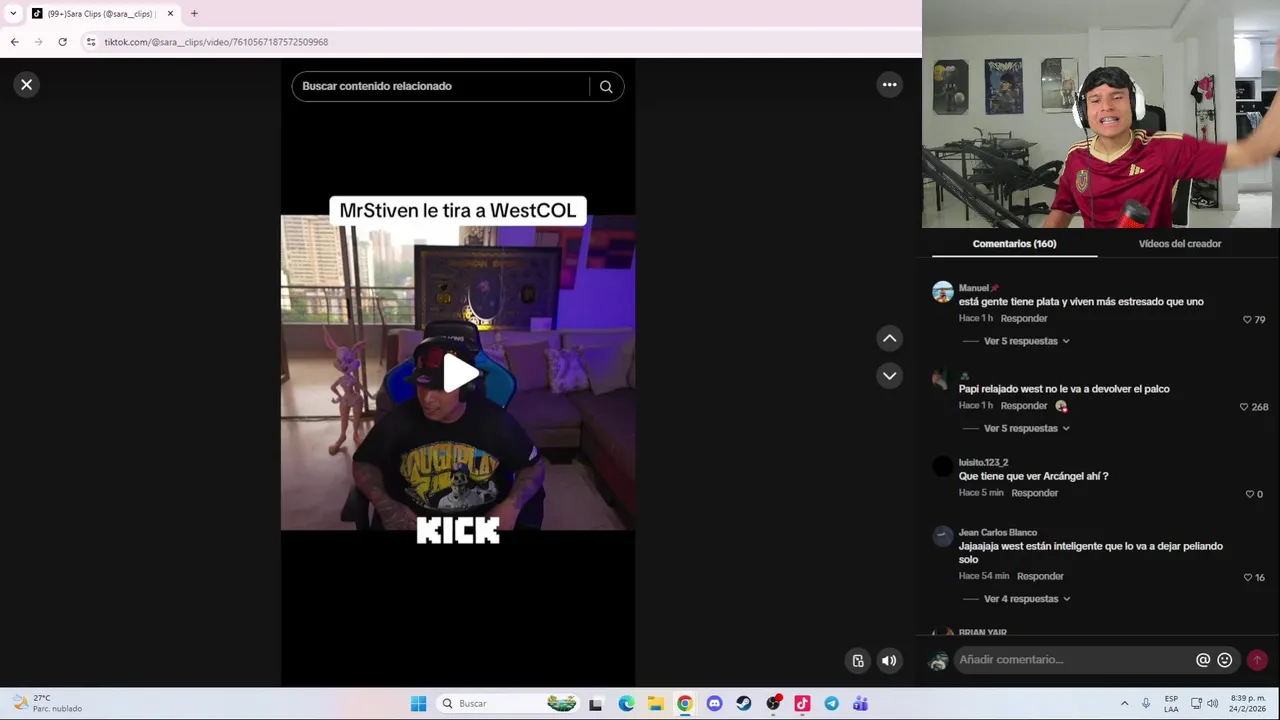The width and height of the screenshot is (1280, 720).
Task: Select the Comentarios (160) tab
Action: point(1014,244)
